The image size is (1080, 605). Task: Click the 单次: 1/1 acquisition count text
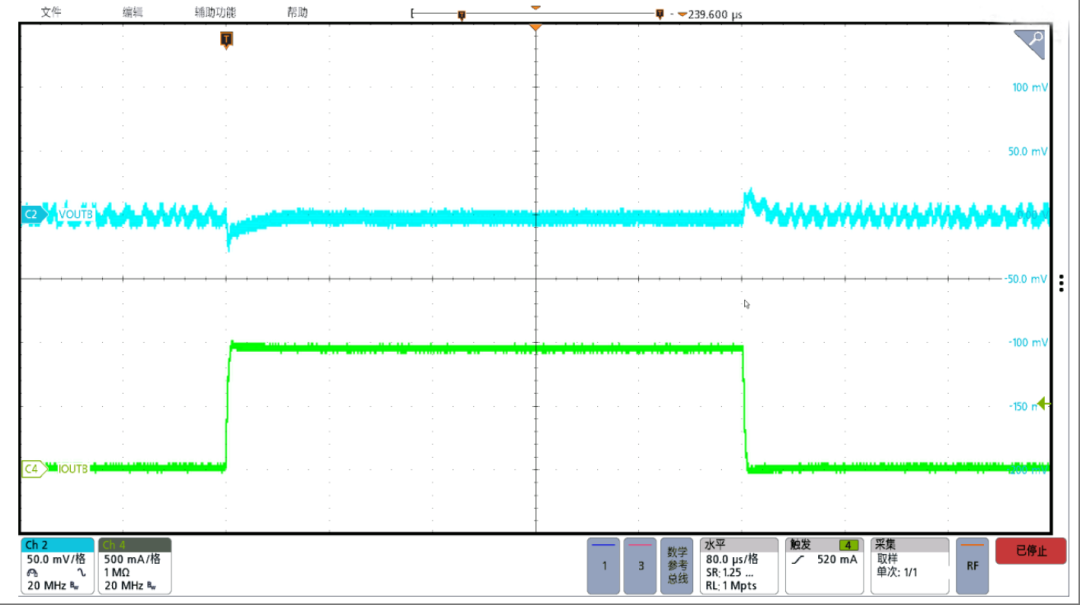tap(897, 572)
